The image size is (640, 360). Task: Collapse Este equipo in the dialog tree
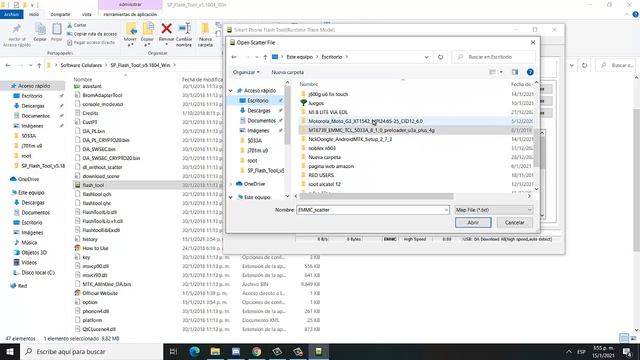[x=231, y=197]
